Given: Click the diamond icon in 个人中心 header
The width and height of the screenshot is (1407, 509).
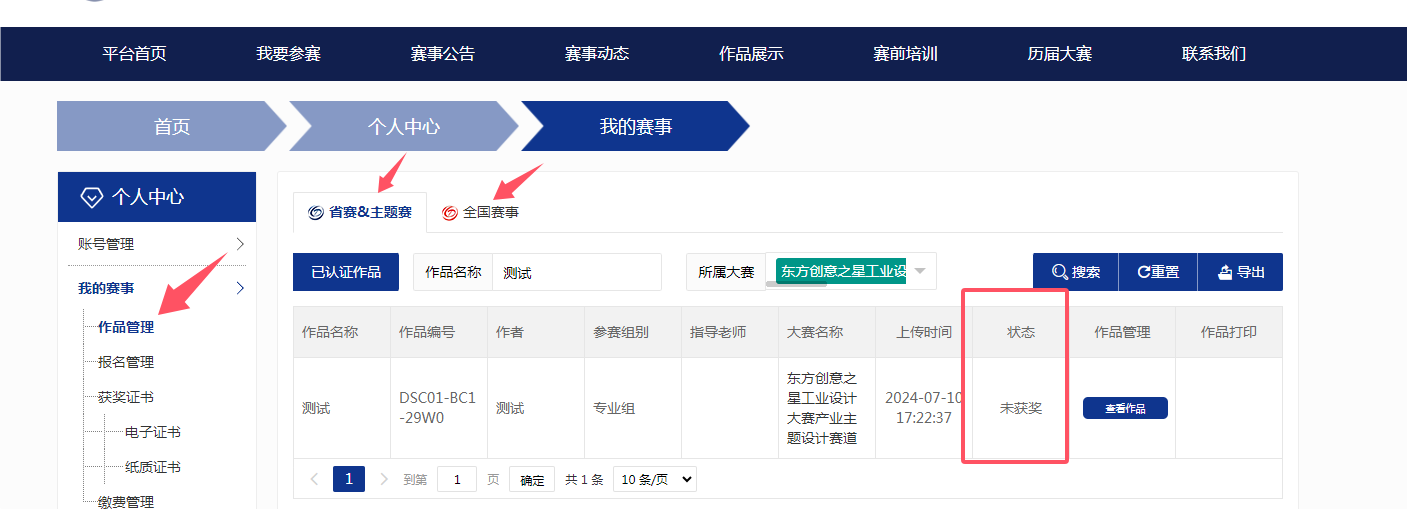Looking at the screenshot, I should [x=91, y=197].
